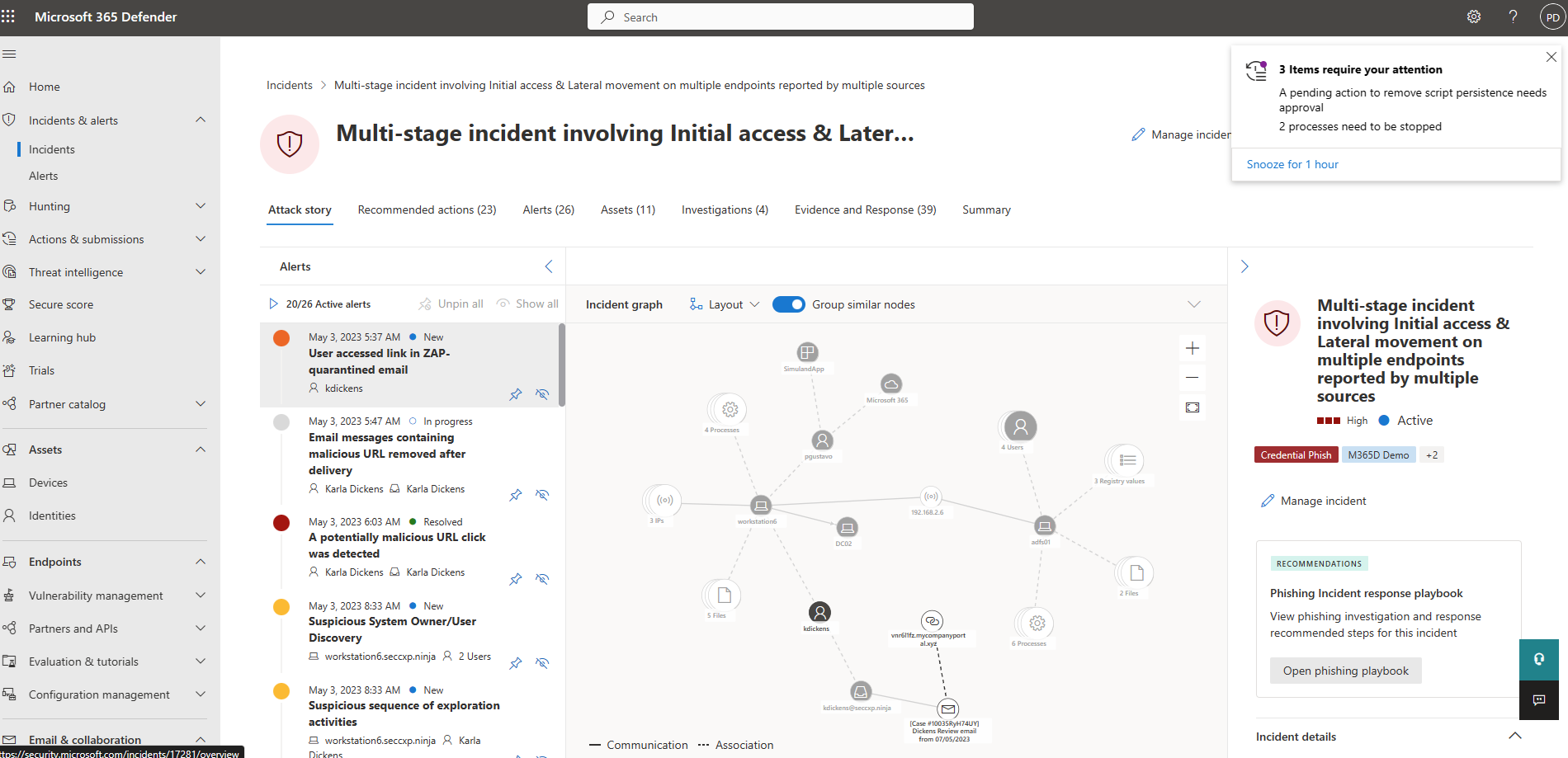Click fit-to-screen icon on incident graph
The height and width of the screenshot is (758, 1568).
click(1193, 407)
